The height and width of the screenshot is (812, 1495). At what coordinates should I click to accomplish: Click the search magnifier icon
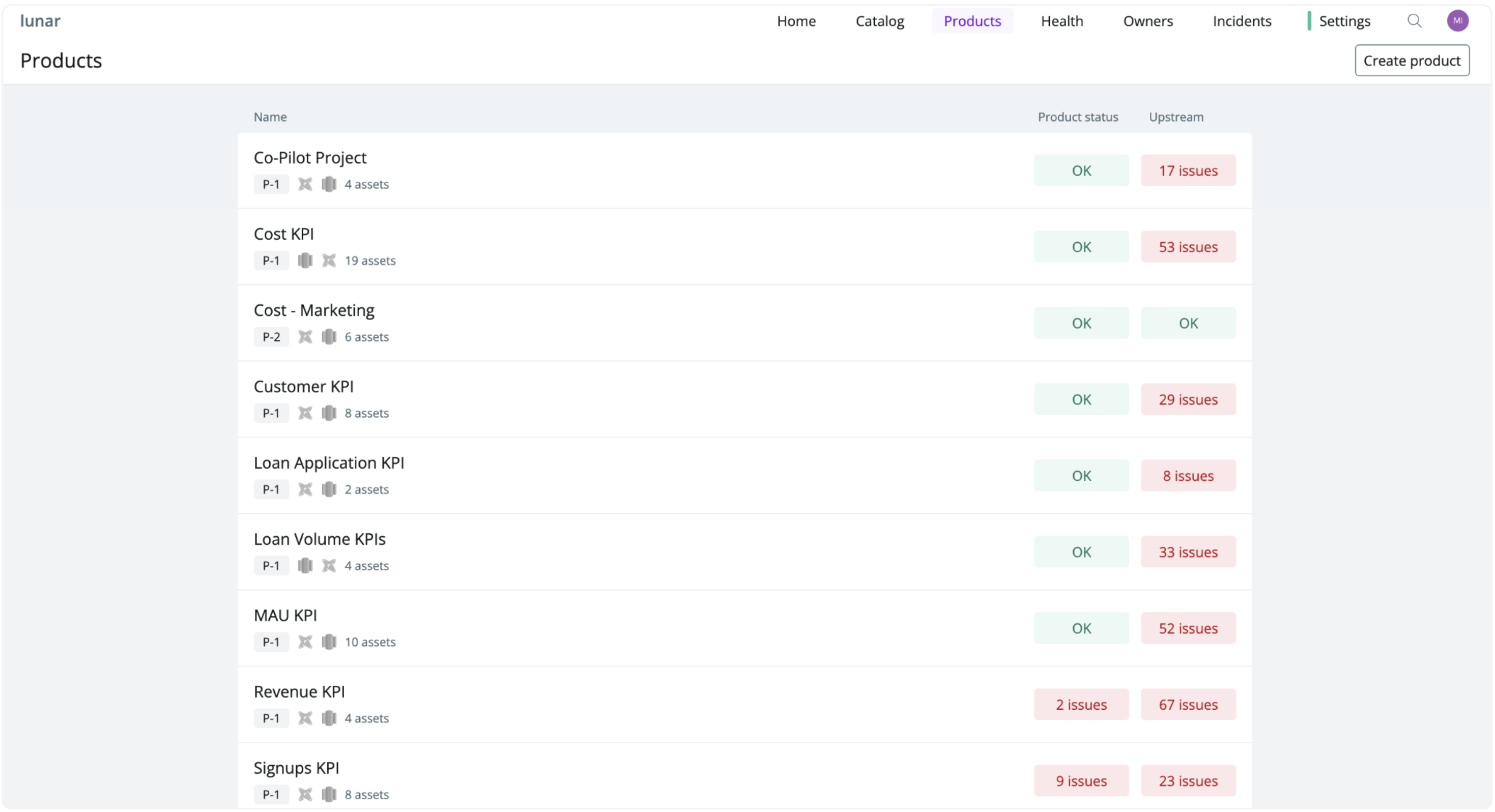pyautogui.click(x=1414, y=21)
